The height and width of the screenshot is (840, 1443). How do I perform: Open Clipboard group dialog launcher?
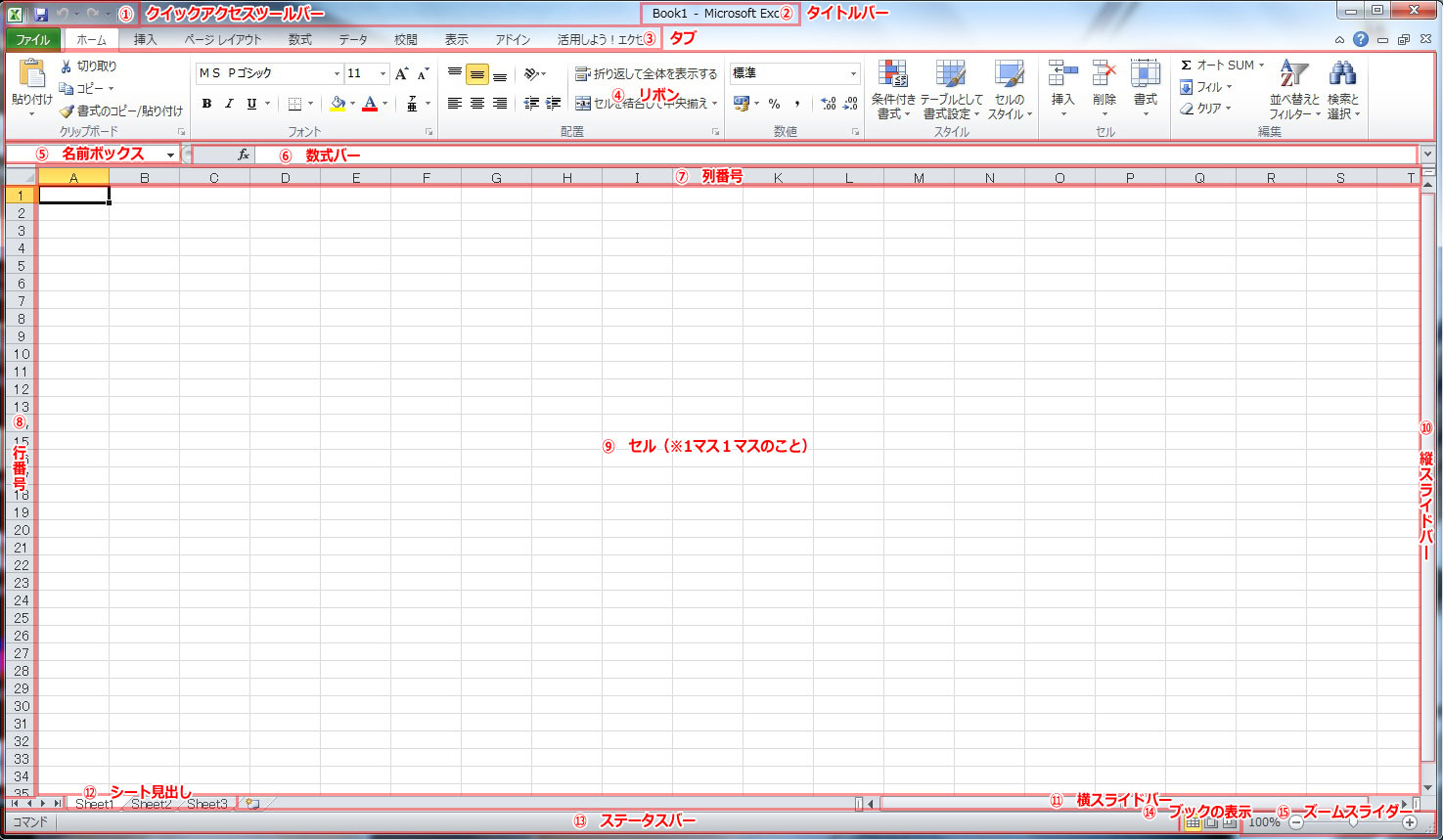point(182,131)
